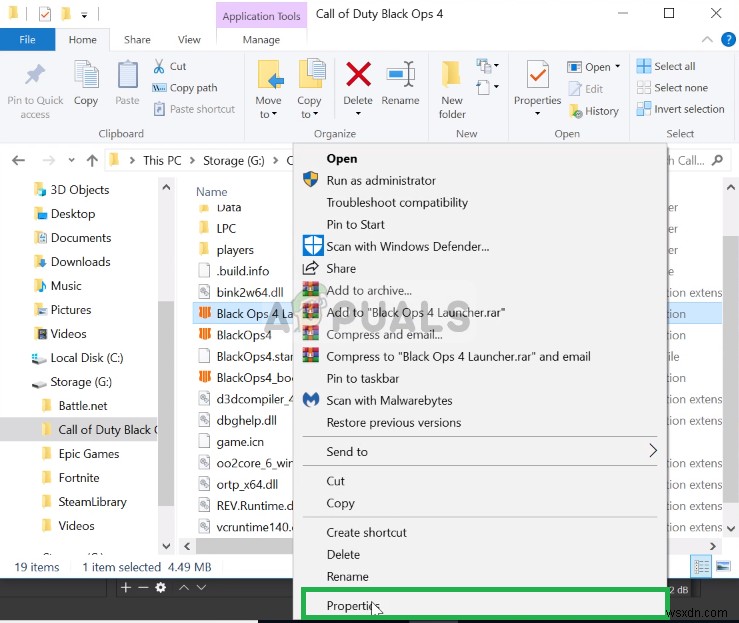Image resolution: width=739 pixels, height=623 pixels.
Task: Click the Pin to Quick access icon
Action: coord(35,74)
